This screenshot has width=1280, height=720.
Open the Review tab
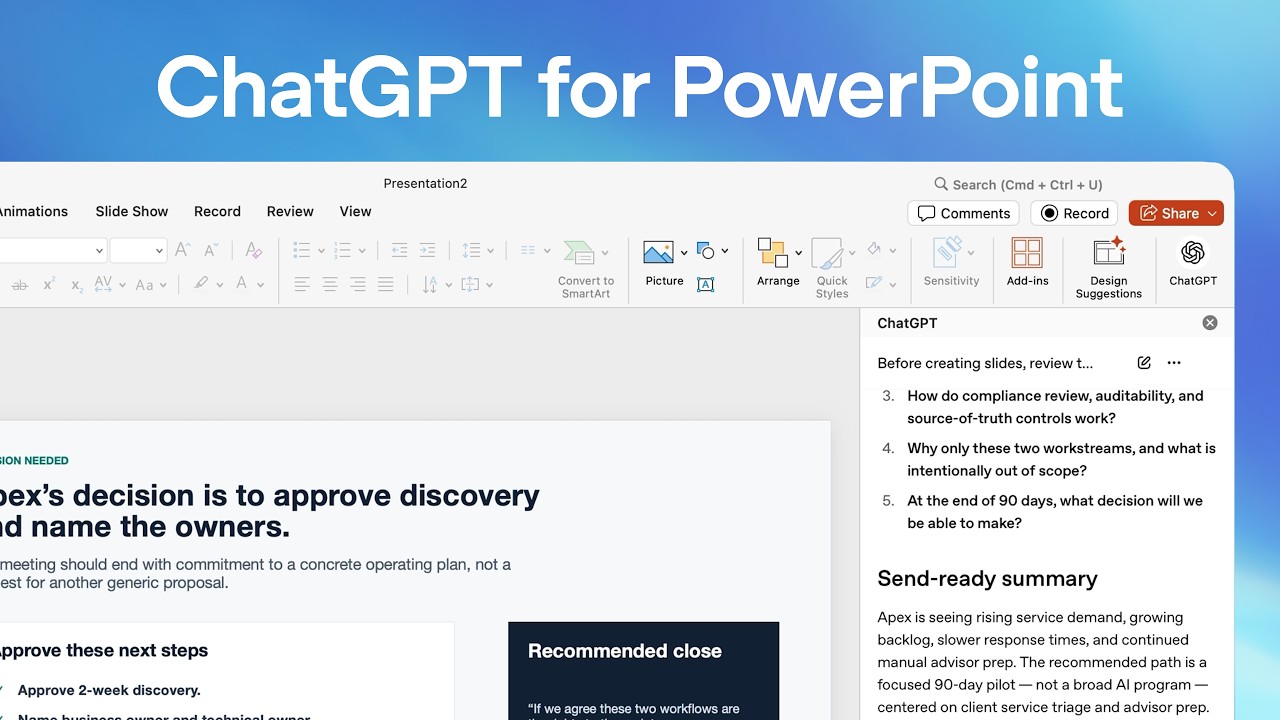click(290, 211)
